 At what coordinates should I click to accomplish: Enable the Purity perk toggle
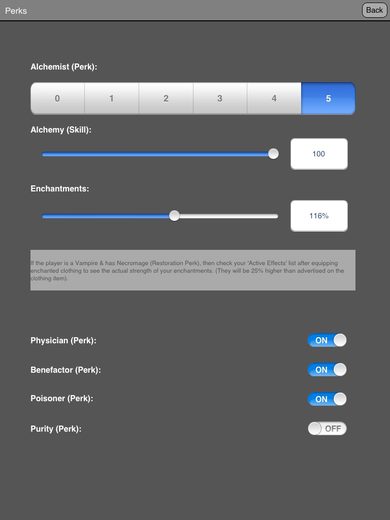click(327, 428)
